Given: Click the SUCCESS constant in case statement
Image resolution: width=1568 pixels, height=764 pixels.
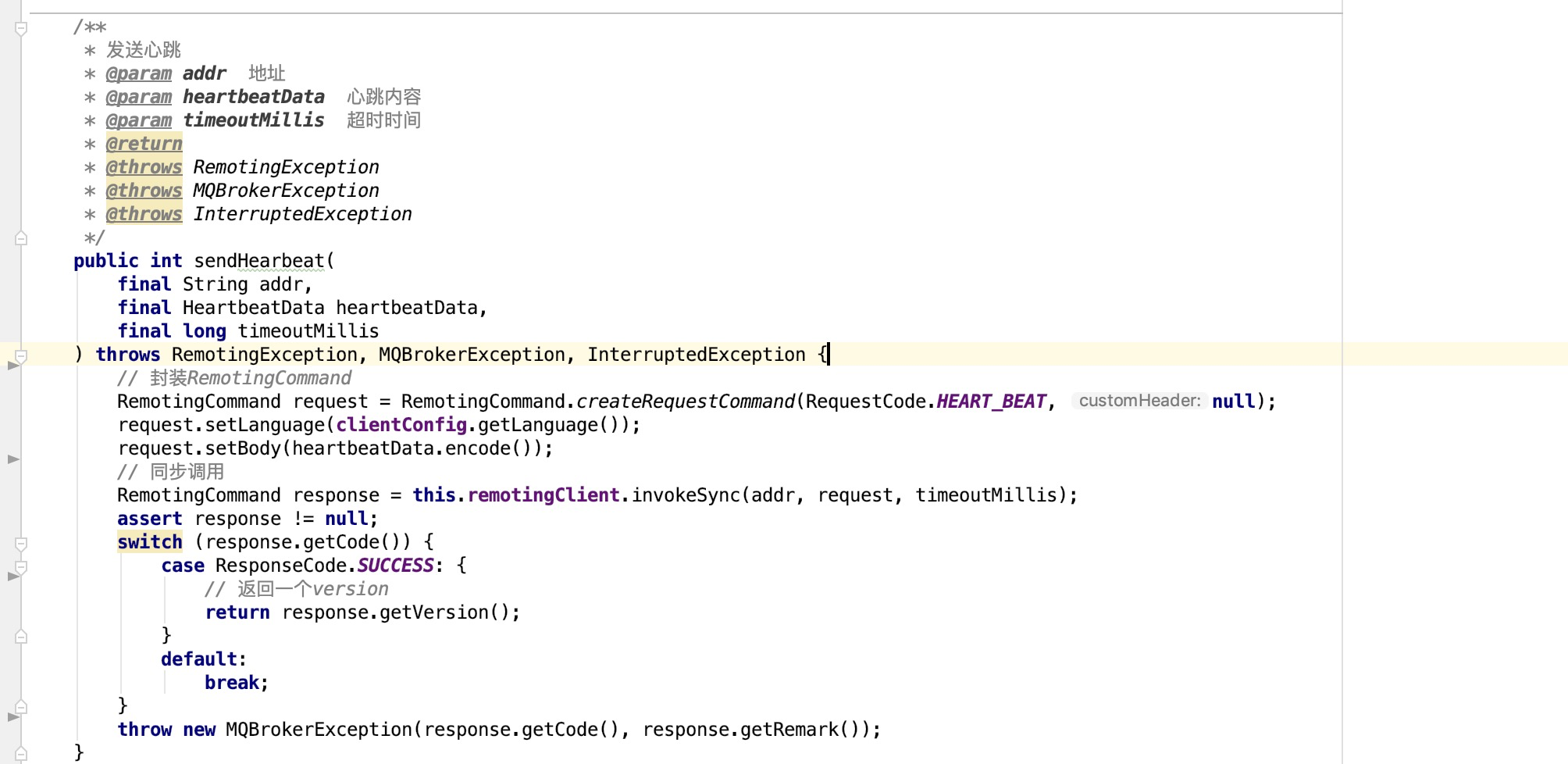Looking at the screenshot, I should (x=395, y=566).
